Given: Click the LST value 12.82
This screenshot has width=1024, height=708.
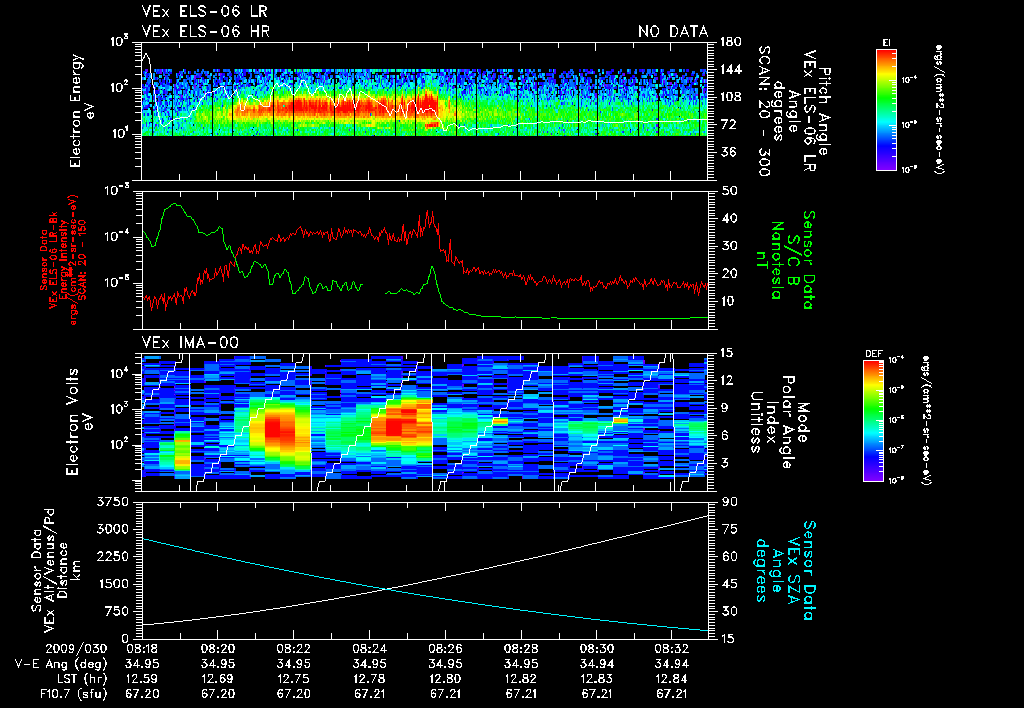Looking at the screenshot, I should (x=521, y=679).
